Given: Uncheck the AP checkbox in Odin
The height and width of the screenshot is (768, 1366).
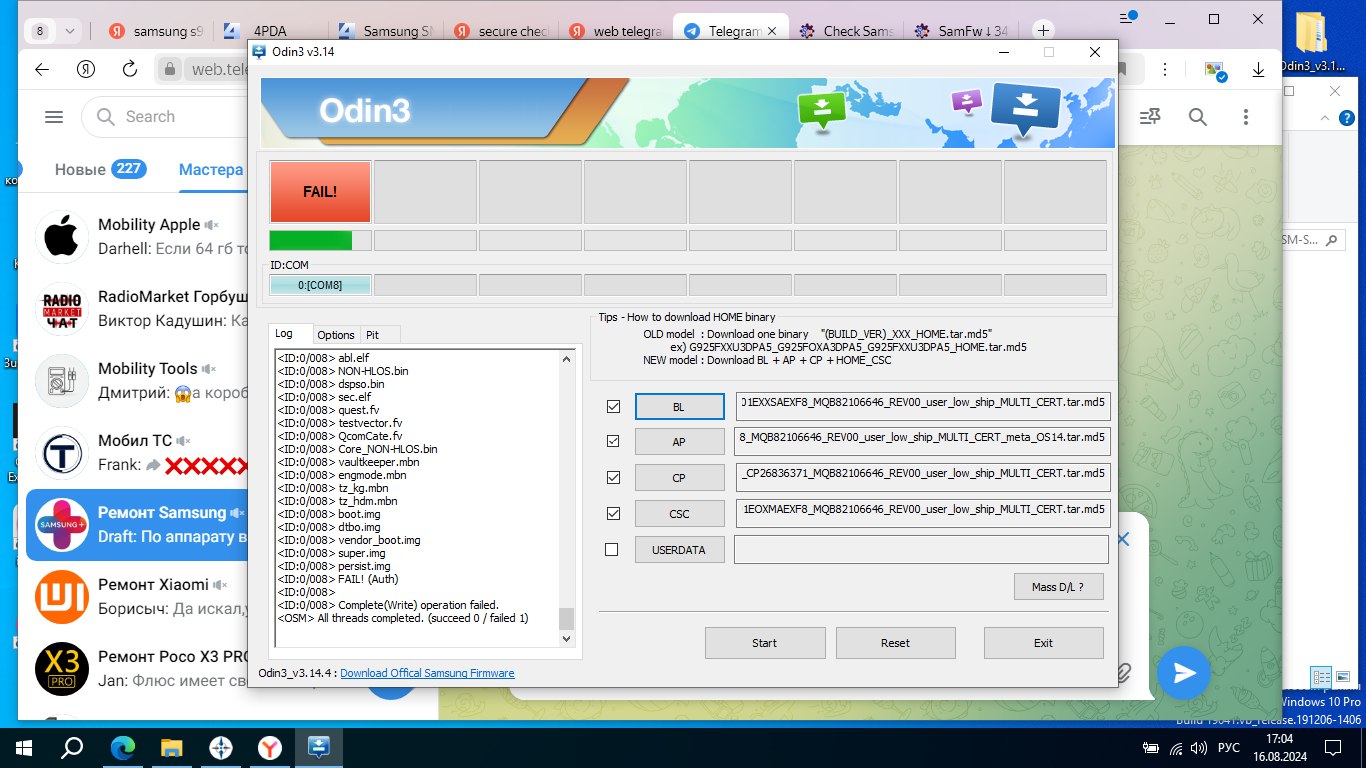Looking at the screenshot, I should tap(613, 441).
